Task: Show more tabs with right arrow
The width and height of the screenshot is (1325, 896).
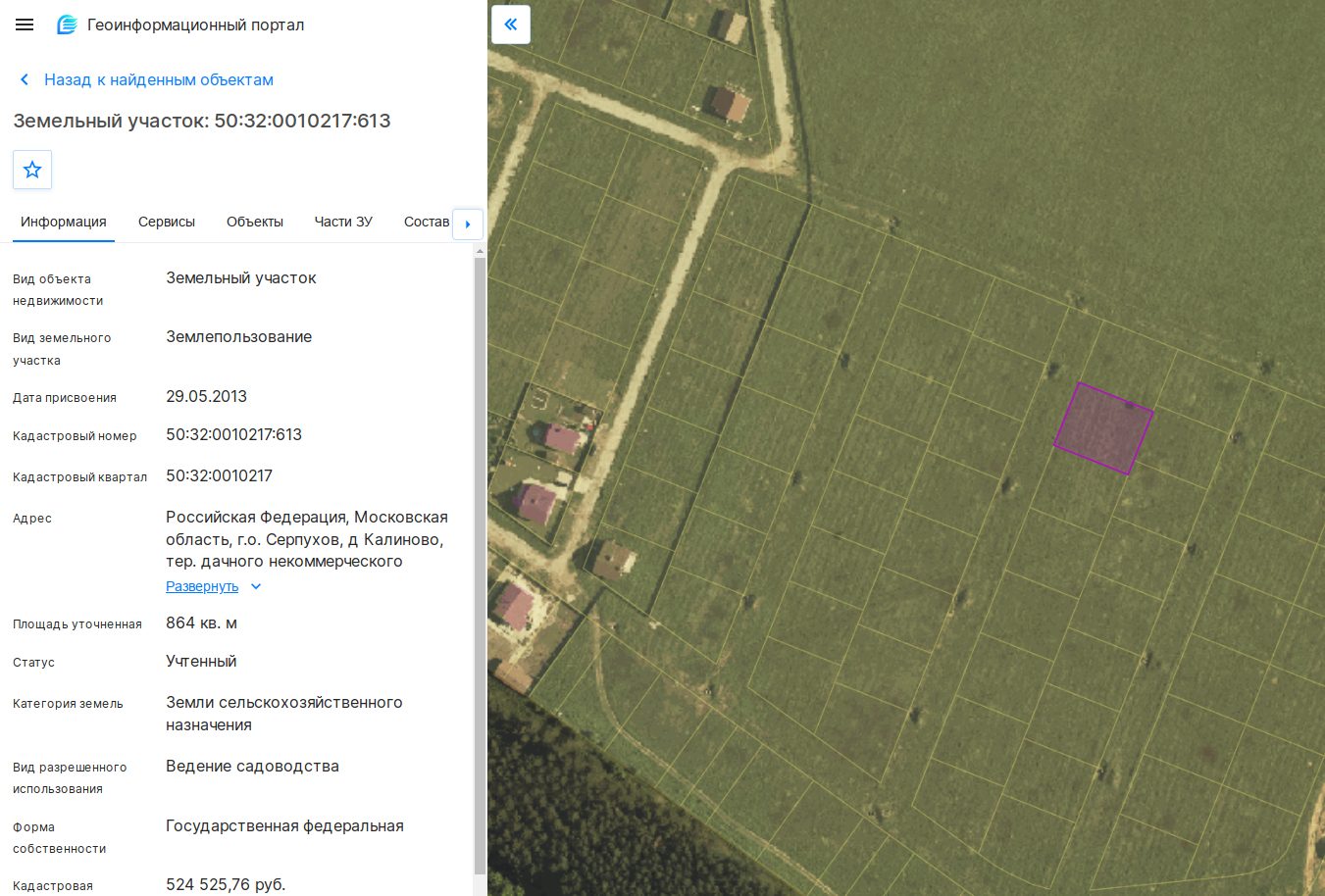Action: (x=468, y=224)
